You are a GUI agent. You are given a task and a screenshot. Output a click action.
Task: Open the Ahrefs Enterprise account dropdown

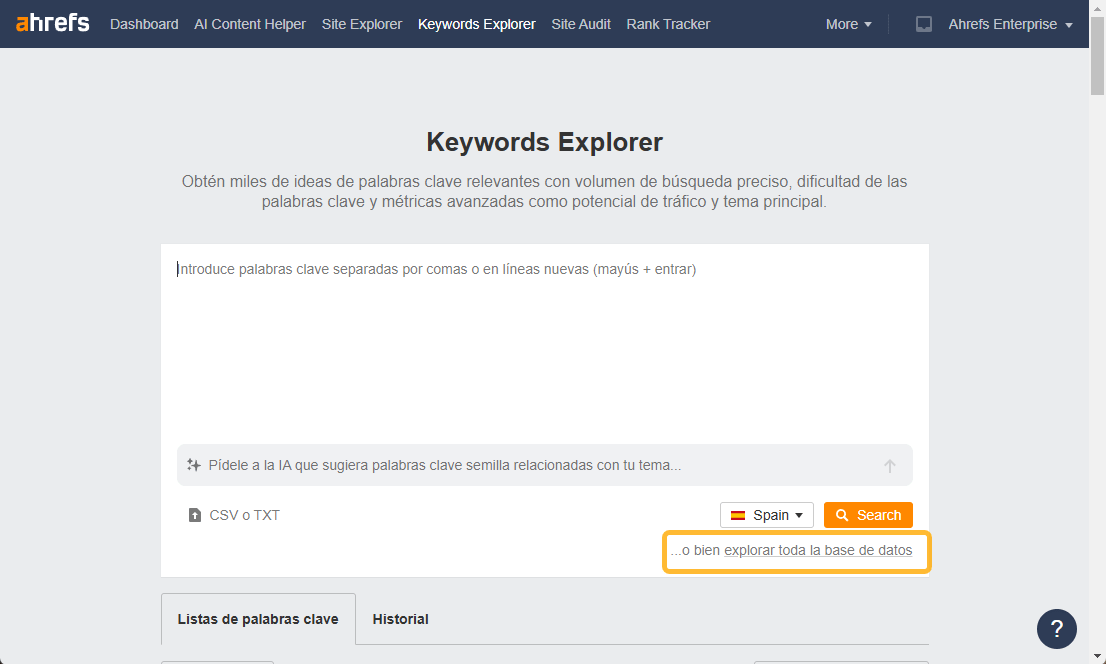1010,24
